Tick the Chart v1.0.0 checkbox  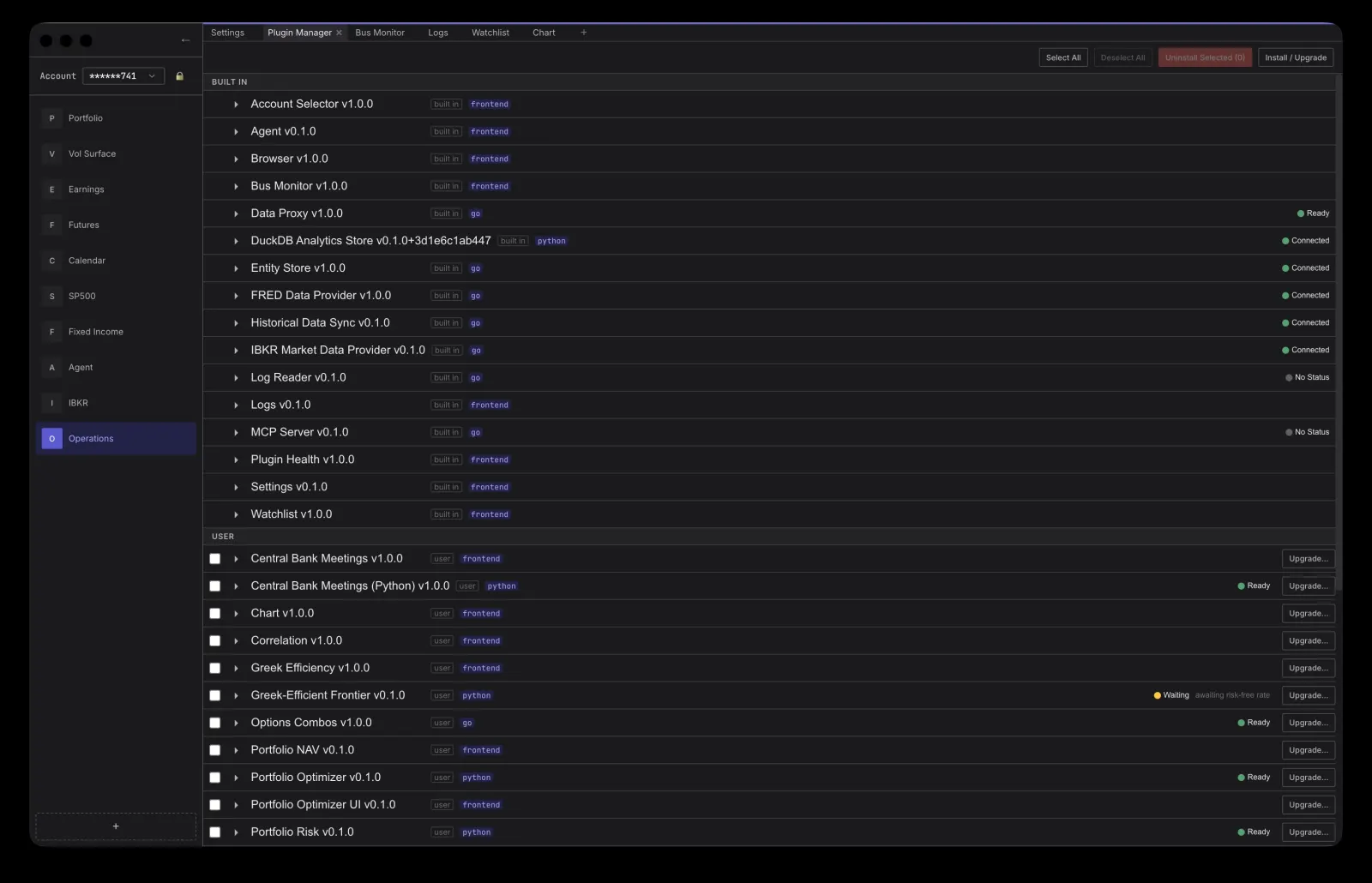[x=215, y=614]
